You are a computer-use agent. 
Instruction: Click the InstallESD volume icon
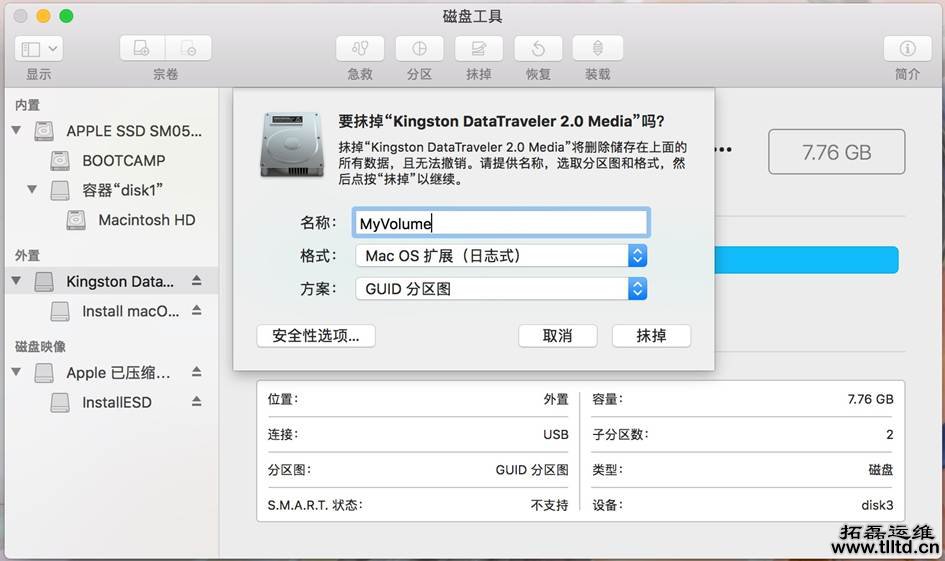pos(60,402)
